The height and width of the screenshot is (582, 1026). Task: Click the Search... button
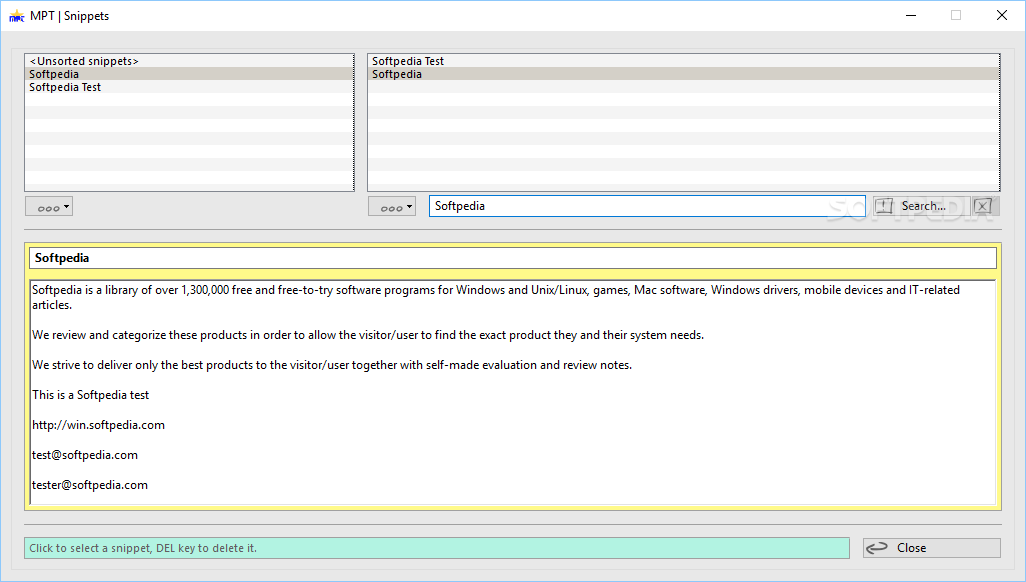(921, 206)
